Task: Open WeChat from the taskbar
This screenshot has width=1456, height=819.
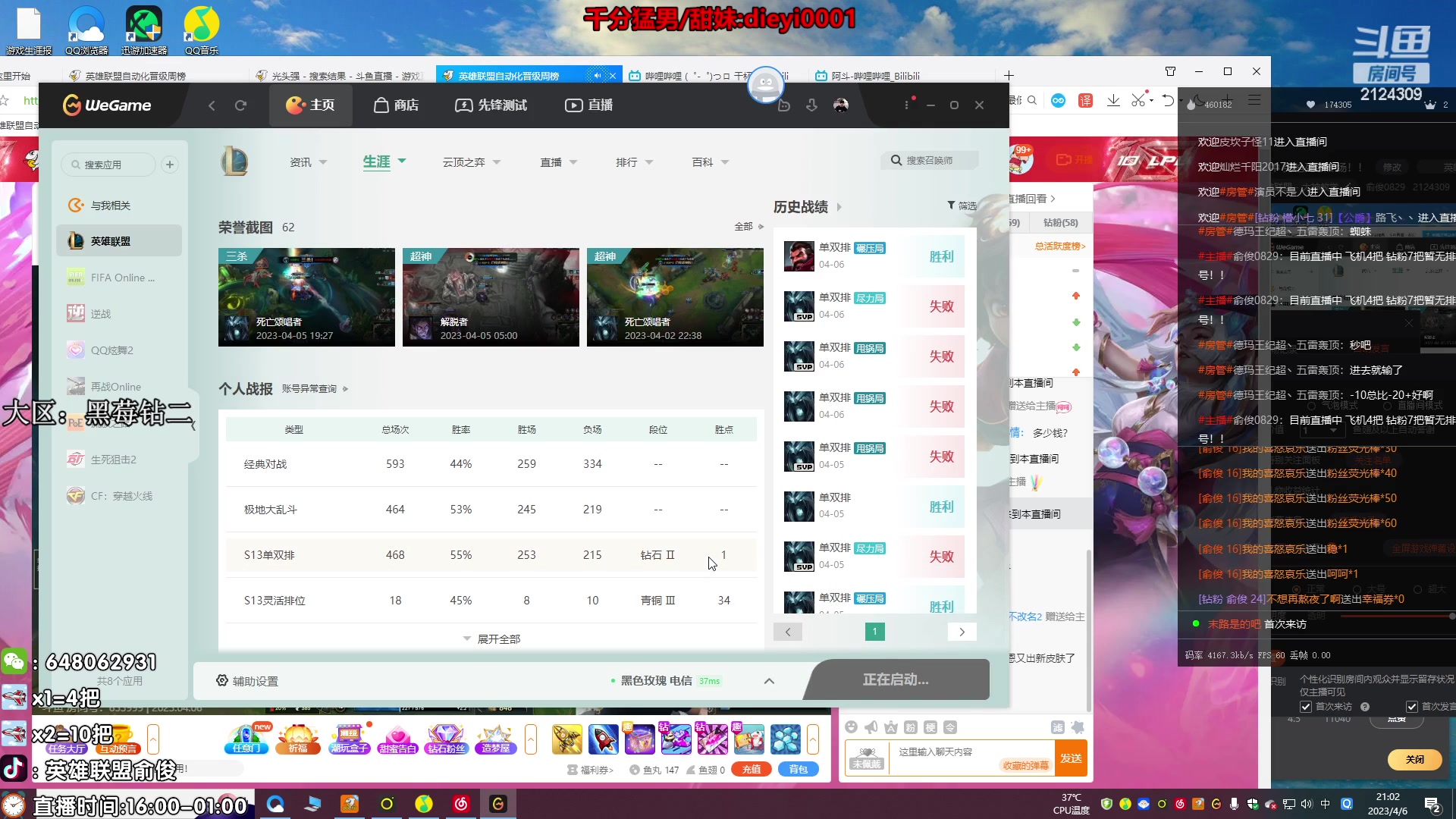Action: [x=14, y=661]
